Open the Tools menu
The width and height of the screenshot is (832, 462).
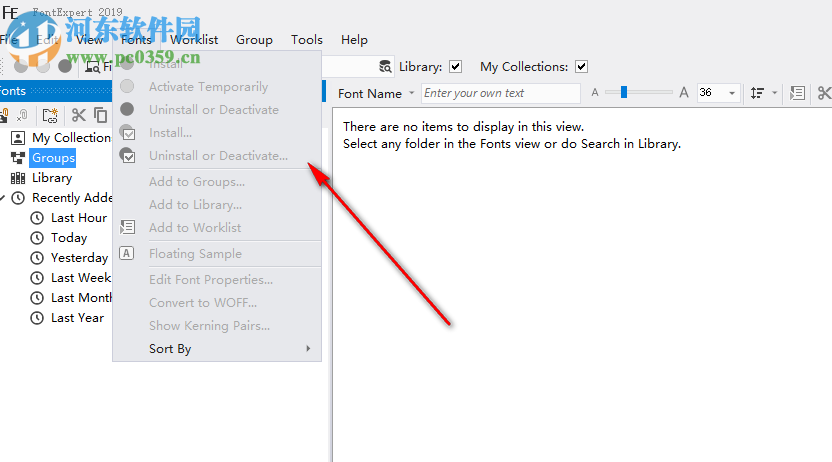307,40
